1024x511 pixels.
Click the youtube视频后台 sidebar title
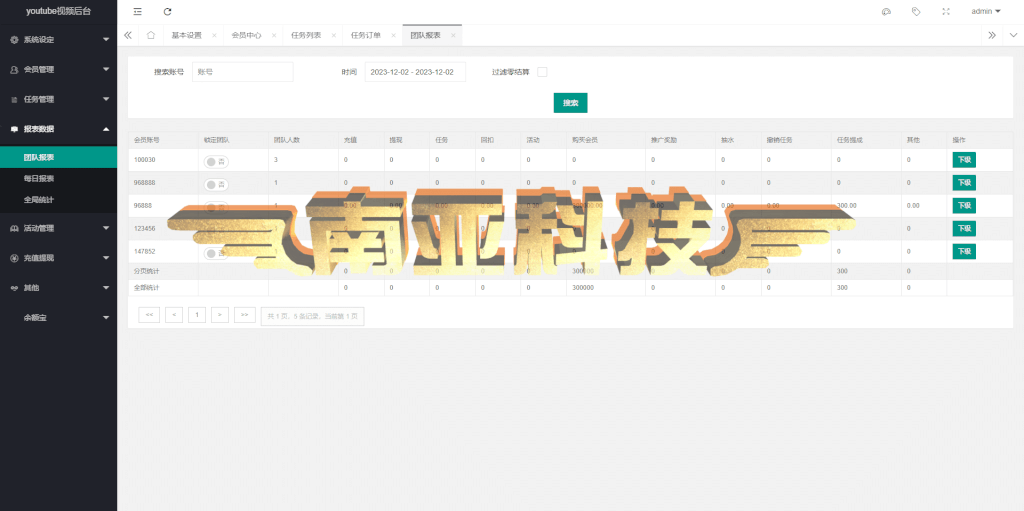(x=59, y=12)
